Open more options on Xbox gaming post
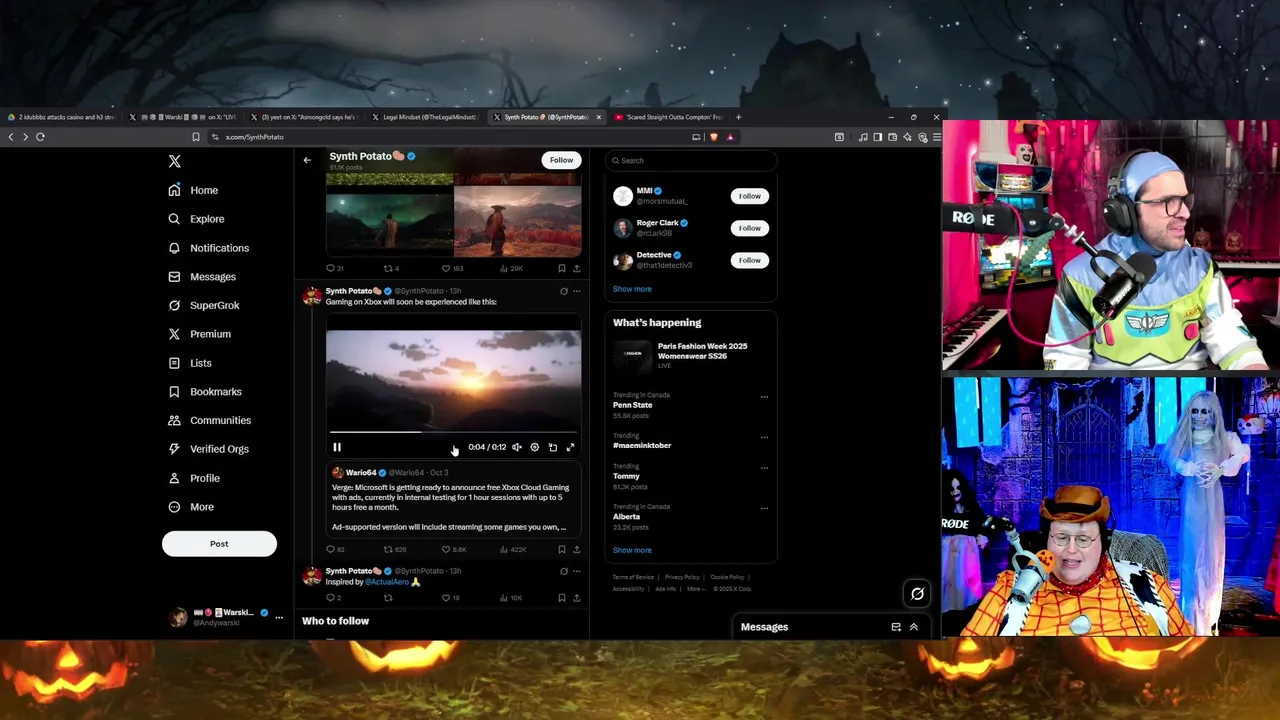This screenshot has width=1280, height=720. 576,291
